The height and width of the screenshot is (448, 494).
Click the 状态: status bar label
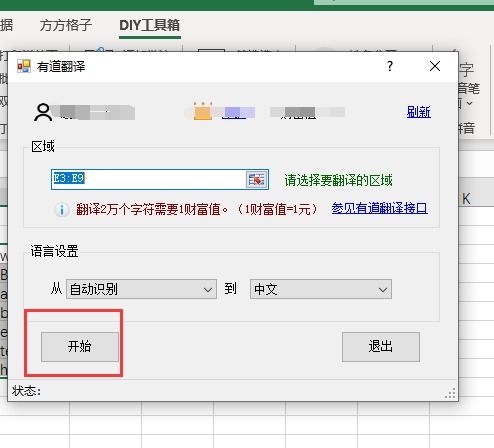pos(26,391)
